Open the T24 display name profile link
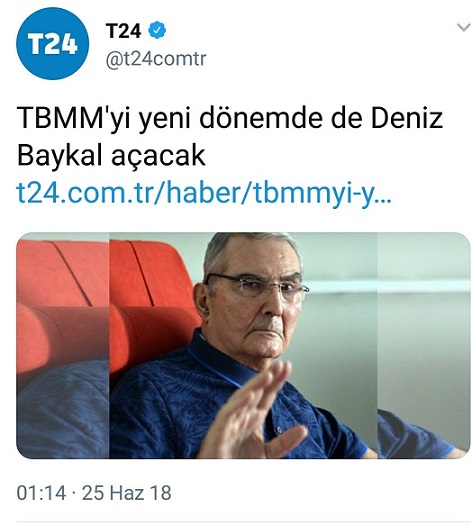Image resolution: width=472 pixels, height=525 pixels. point(124,31)
